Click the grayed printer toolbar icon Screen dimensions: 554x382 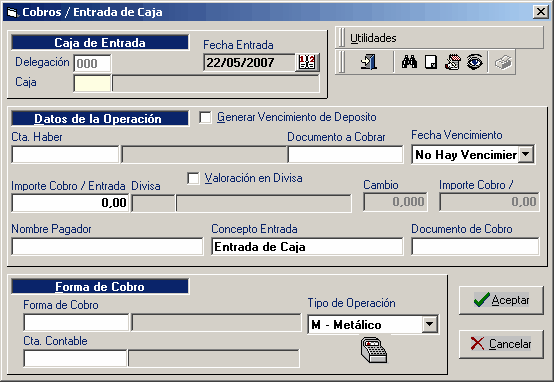click(x=503, y=63)
